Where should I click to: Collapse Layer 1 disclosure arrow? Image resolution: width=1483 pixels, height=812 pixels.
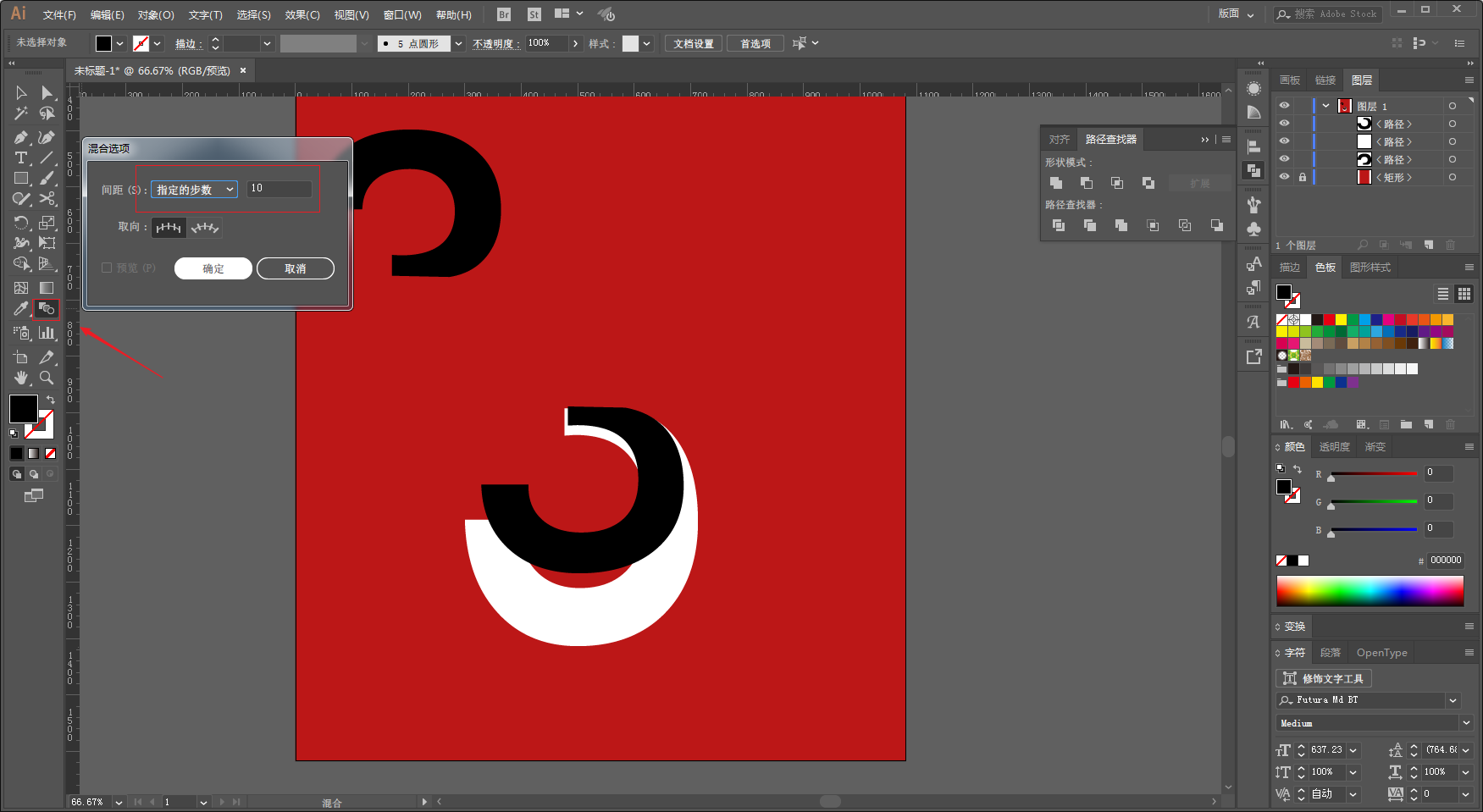pyautogui.click(x=1325, y=106)
